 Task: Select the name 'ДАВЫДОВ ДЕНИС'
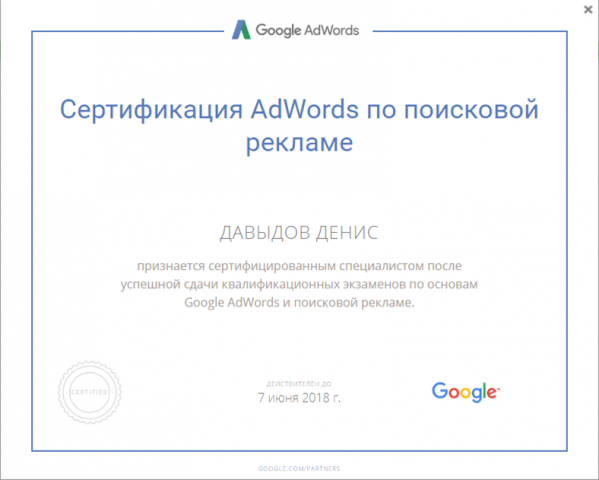pyautogui.click(x=299, y=233)
